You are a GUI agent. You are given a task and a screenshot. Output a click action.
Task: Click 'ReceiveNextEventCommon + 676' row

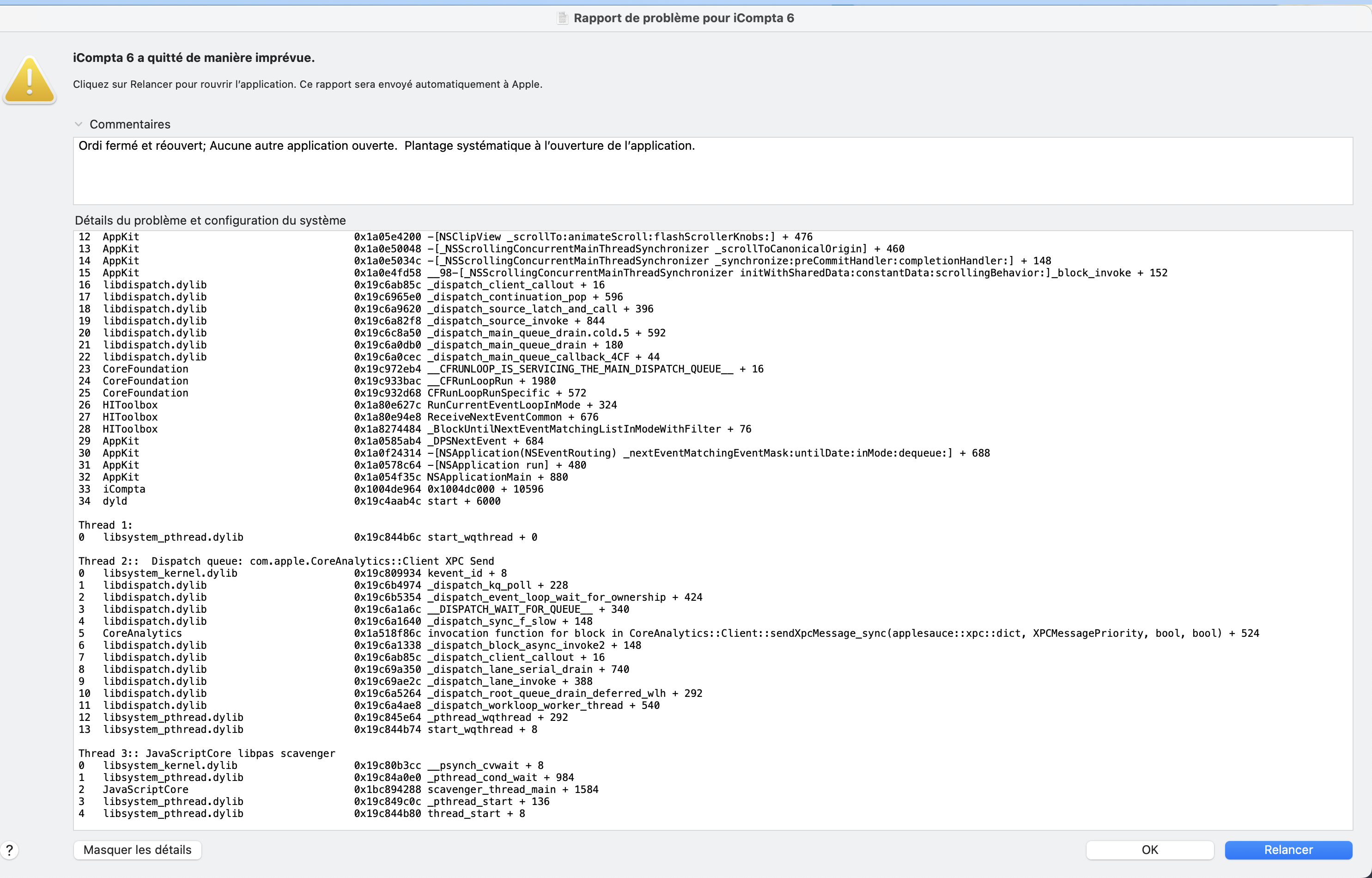(339, 417)
